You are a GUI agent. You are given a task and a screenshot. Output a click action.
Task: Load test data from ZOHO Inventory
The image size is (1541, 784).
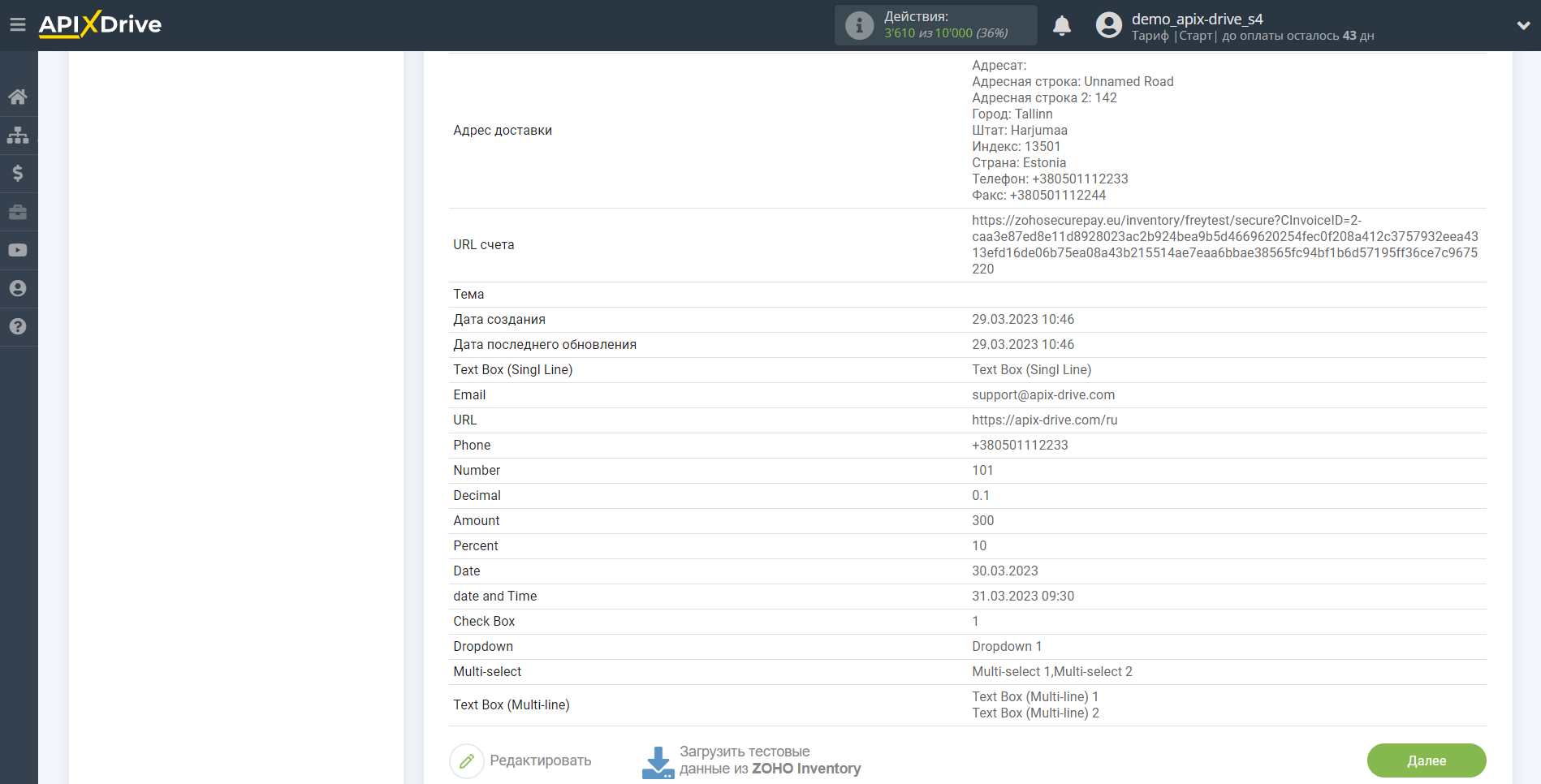coord(770,760)
